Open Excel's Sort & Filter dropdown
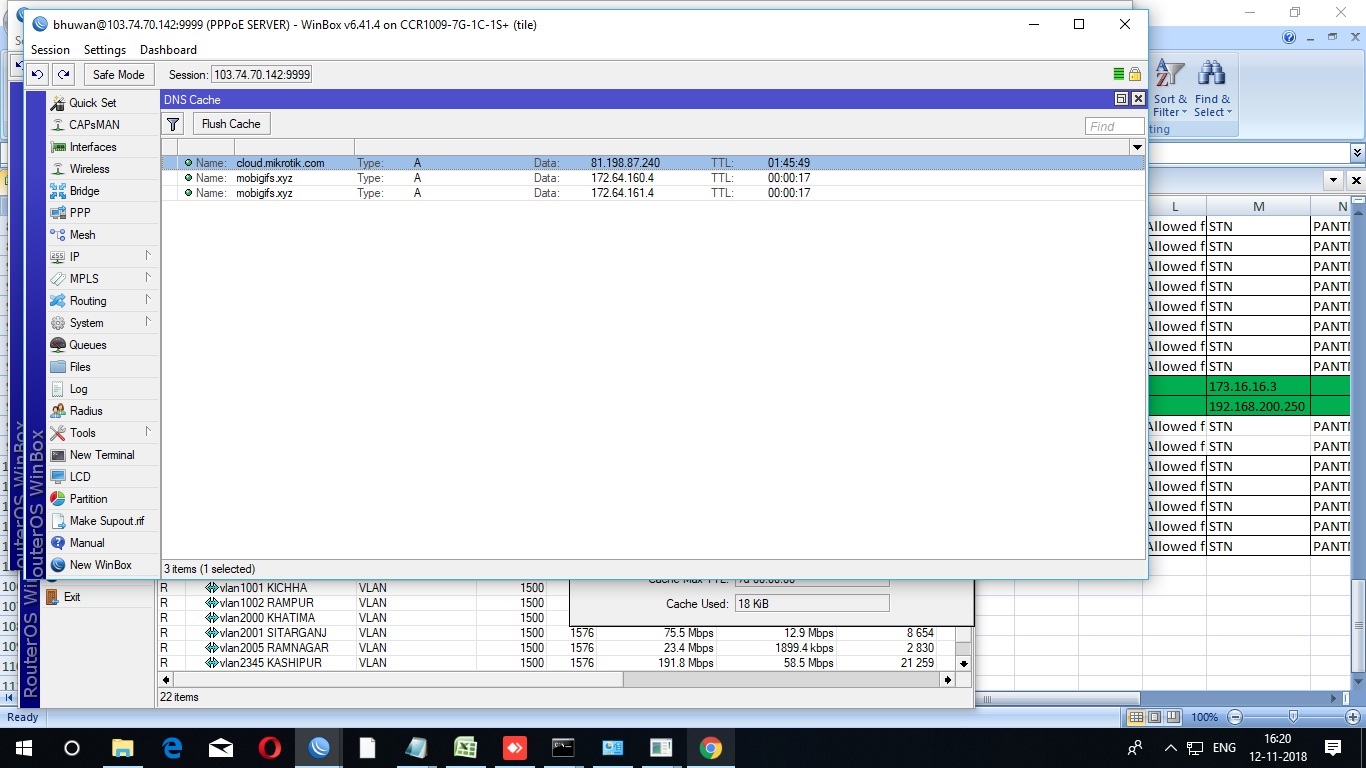The height and width of the screenshot is (768, 1366). click(1170, 89)
